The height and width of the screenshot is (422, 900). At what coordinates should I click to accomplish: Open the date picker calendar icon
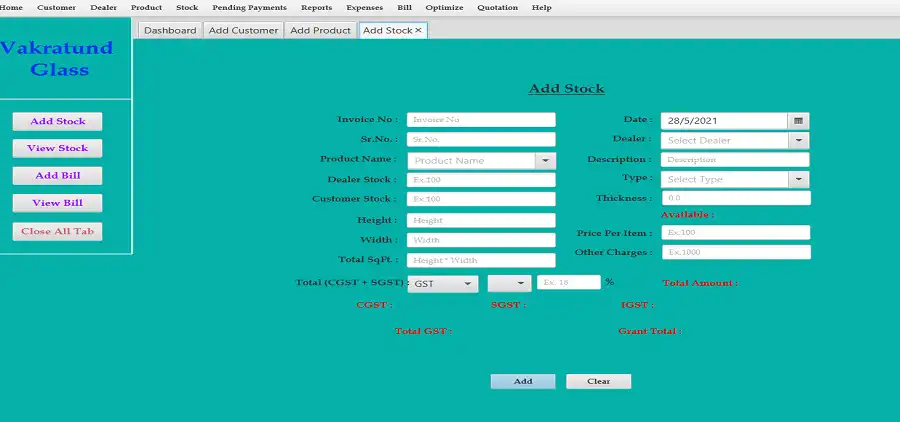(x=798, y=120)
